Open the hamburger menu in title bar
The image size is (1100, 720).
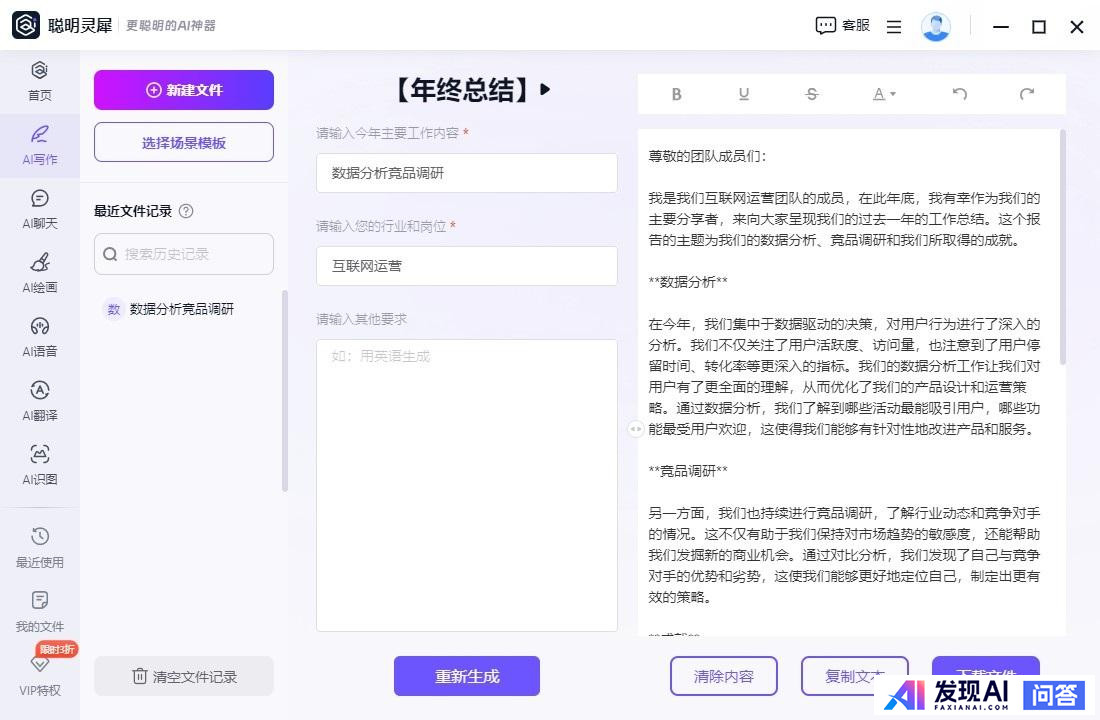coord(894,27)
